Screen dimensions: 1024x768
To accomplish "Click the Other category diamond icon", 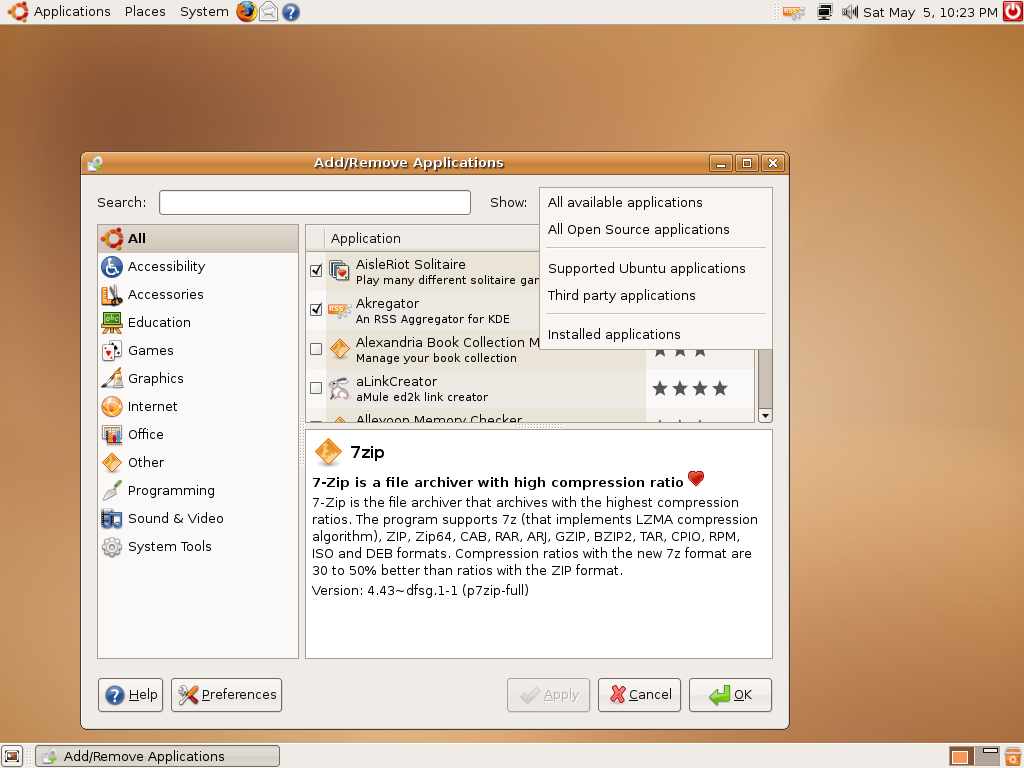I will pos(112,462).
